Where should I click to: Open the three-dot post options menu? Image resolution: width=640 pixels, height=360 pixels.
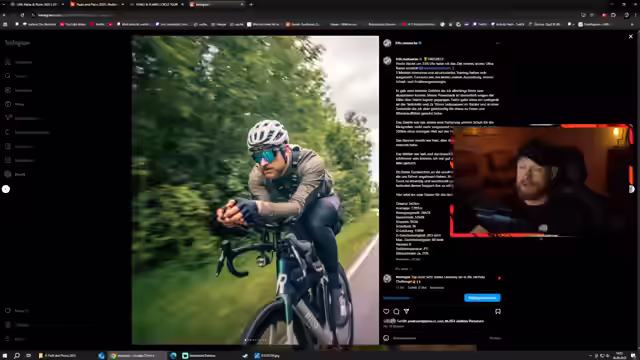[498, 43]
